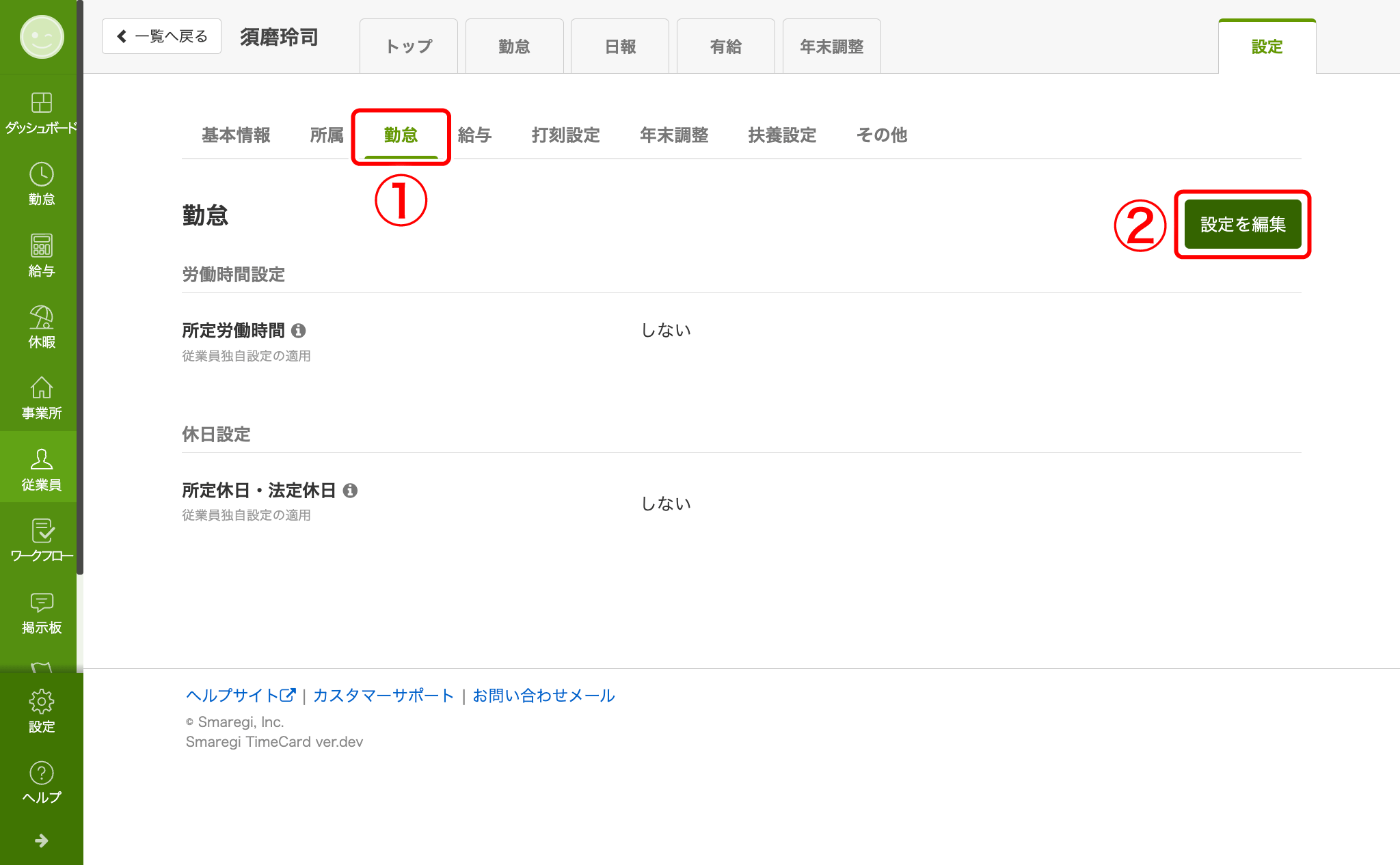Click the 設定 gear icon in sidebar

tap(41, 702)
